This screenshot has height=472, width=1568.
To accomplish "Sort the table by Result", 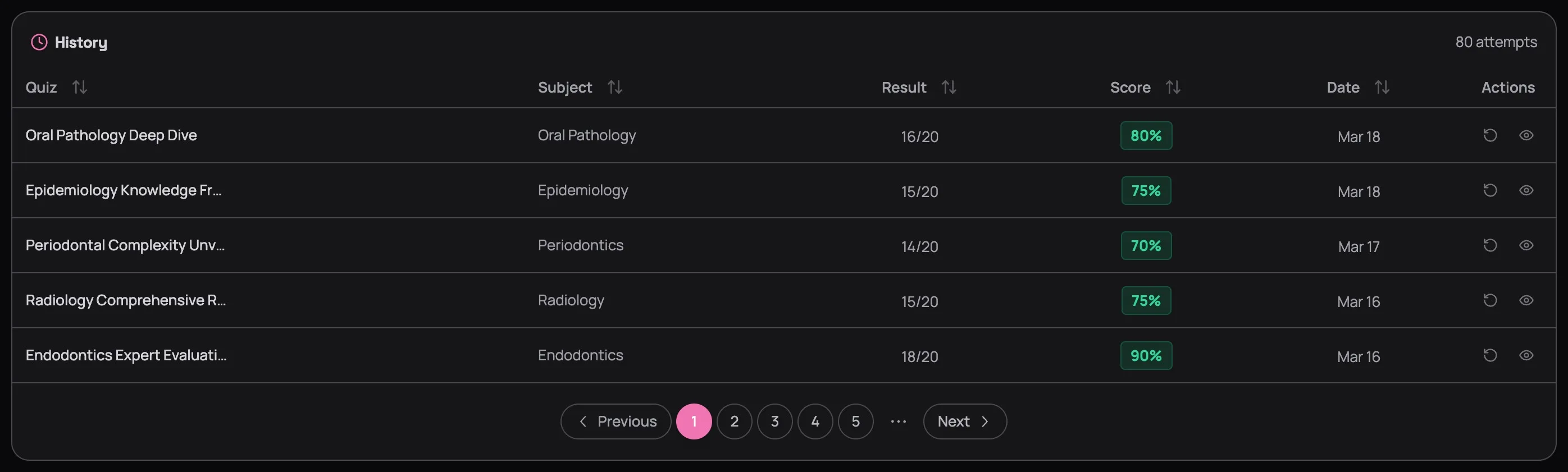I will pyautogui.click(x=949, y=87).
